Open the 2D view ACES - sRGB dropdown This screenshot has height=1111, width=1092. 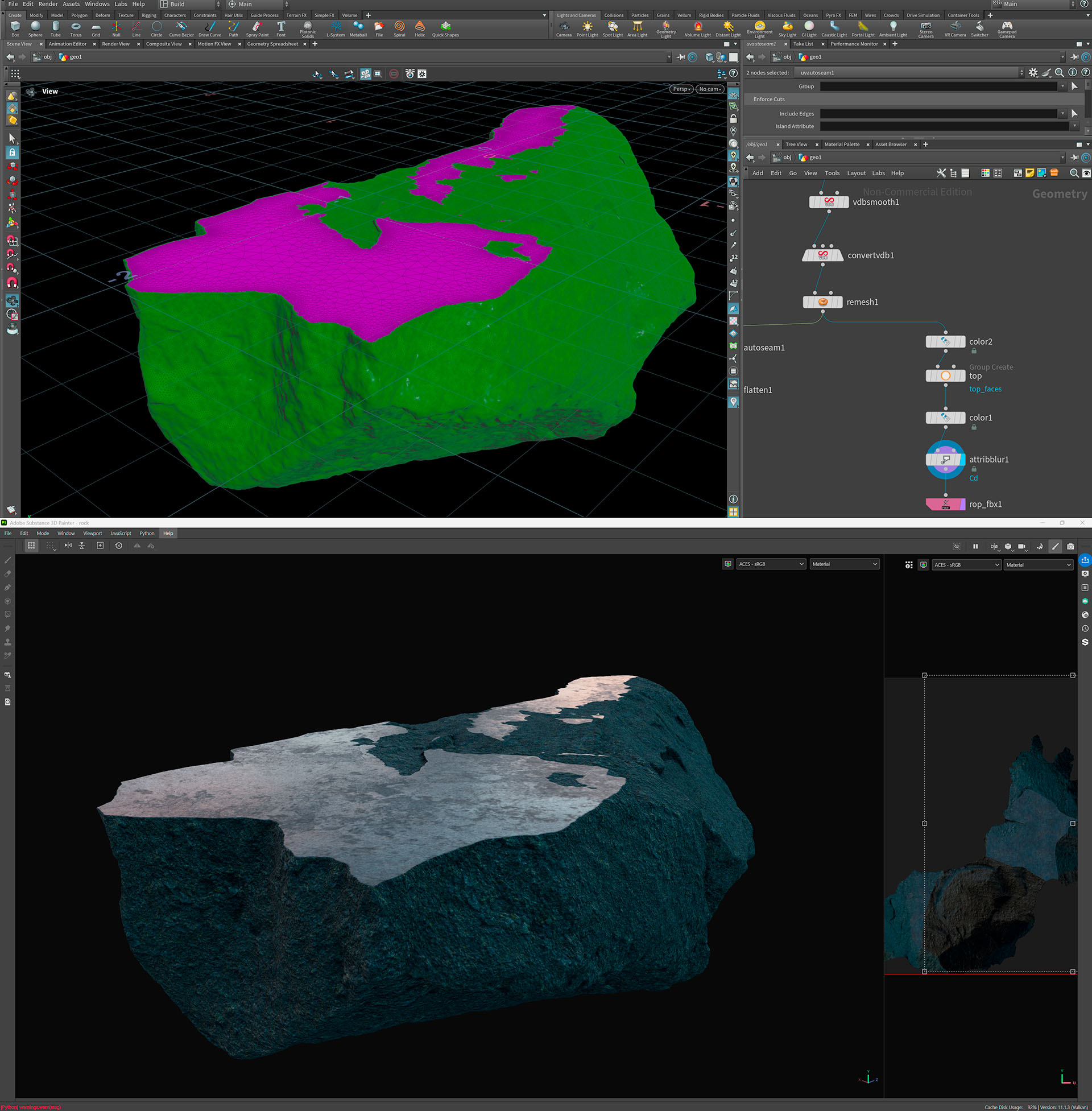tap(966, 565)
